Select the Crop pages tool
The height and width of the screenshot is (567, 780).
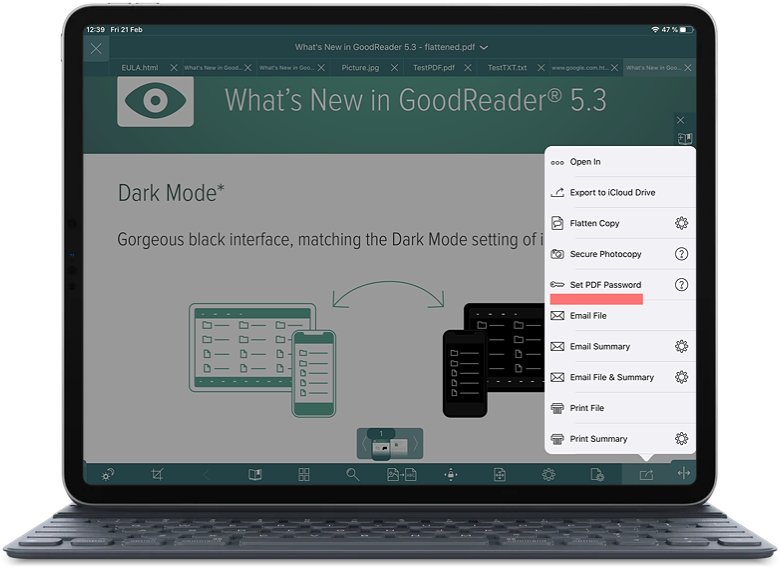click(x=157, y=474)
